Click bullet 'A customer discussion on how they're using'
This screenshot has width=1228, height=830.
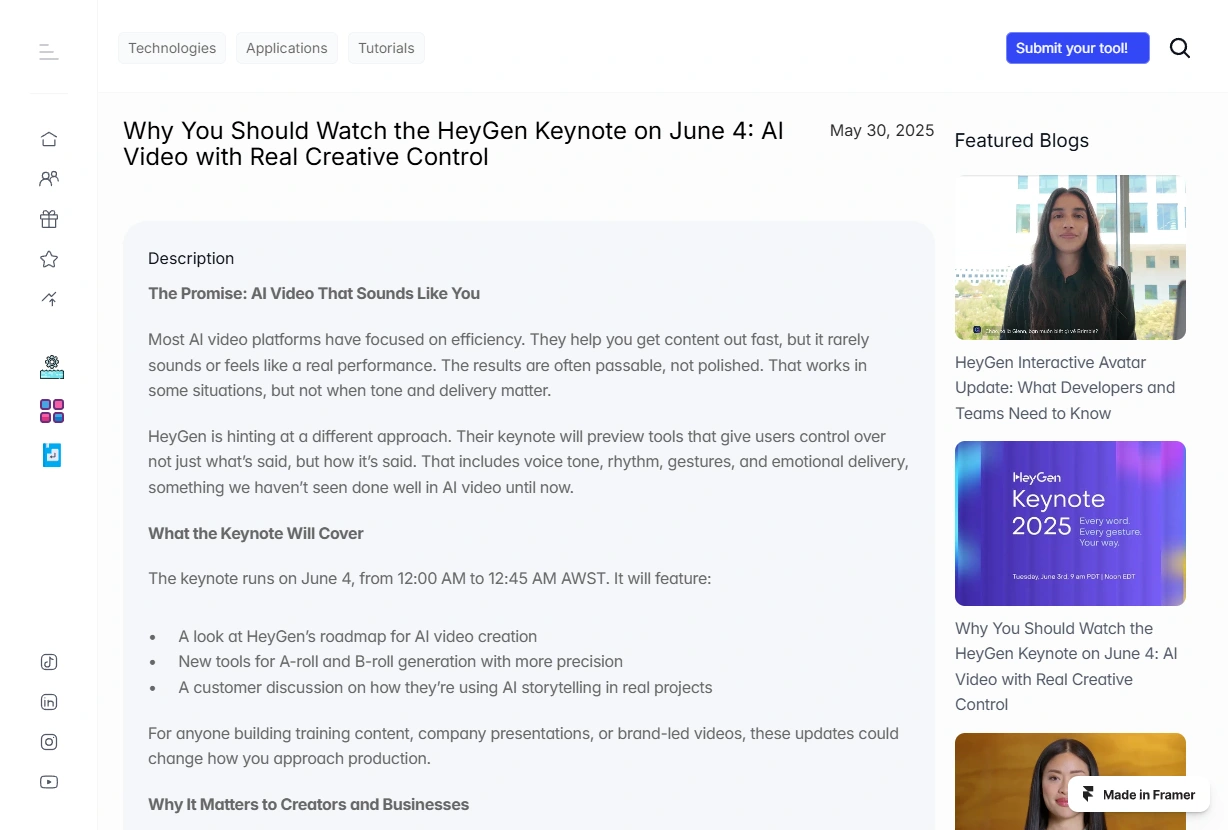446,687
